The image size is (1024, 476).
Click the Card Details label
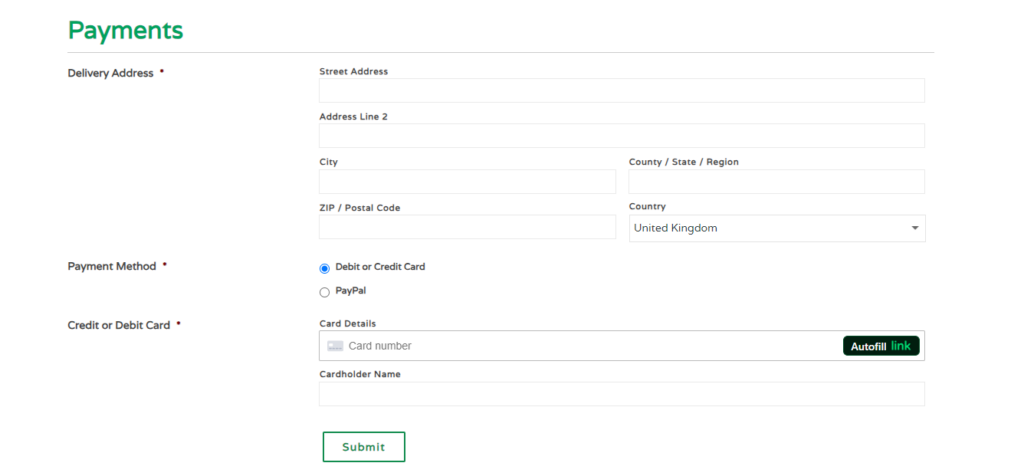347,323
